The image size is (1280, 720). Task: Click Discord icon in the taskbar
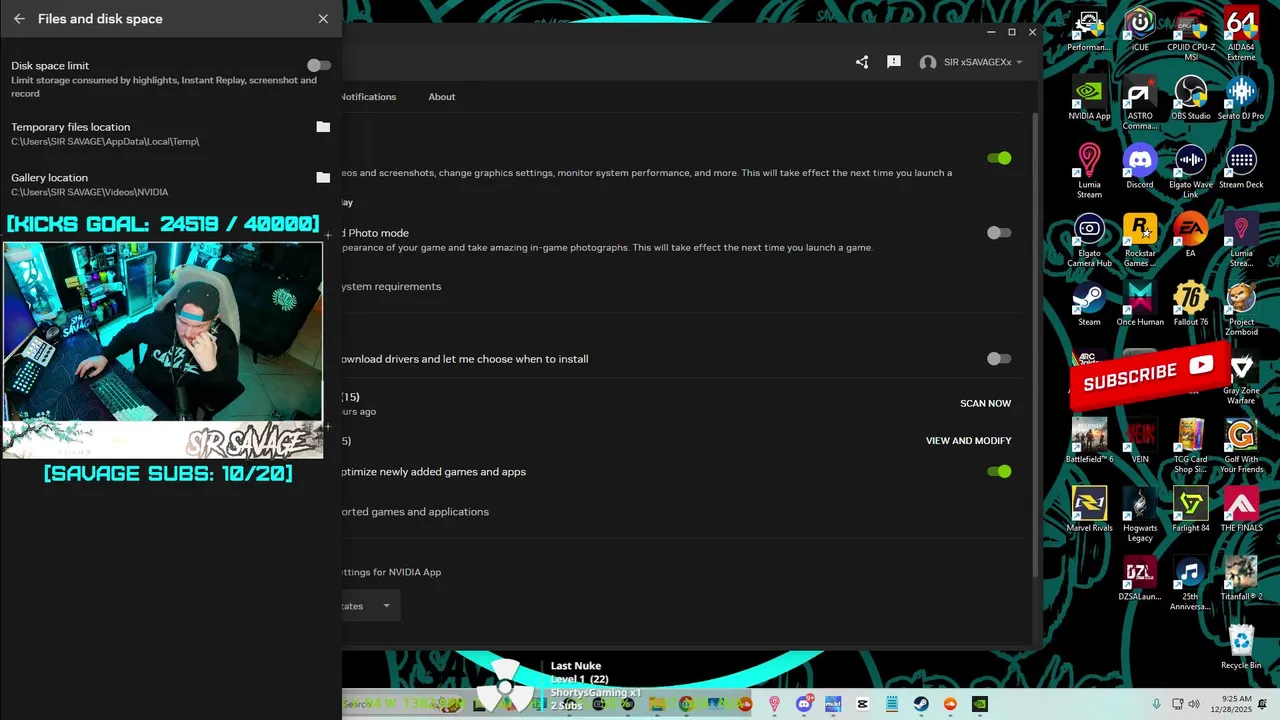click(803, 704)
